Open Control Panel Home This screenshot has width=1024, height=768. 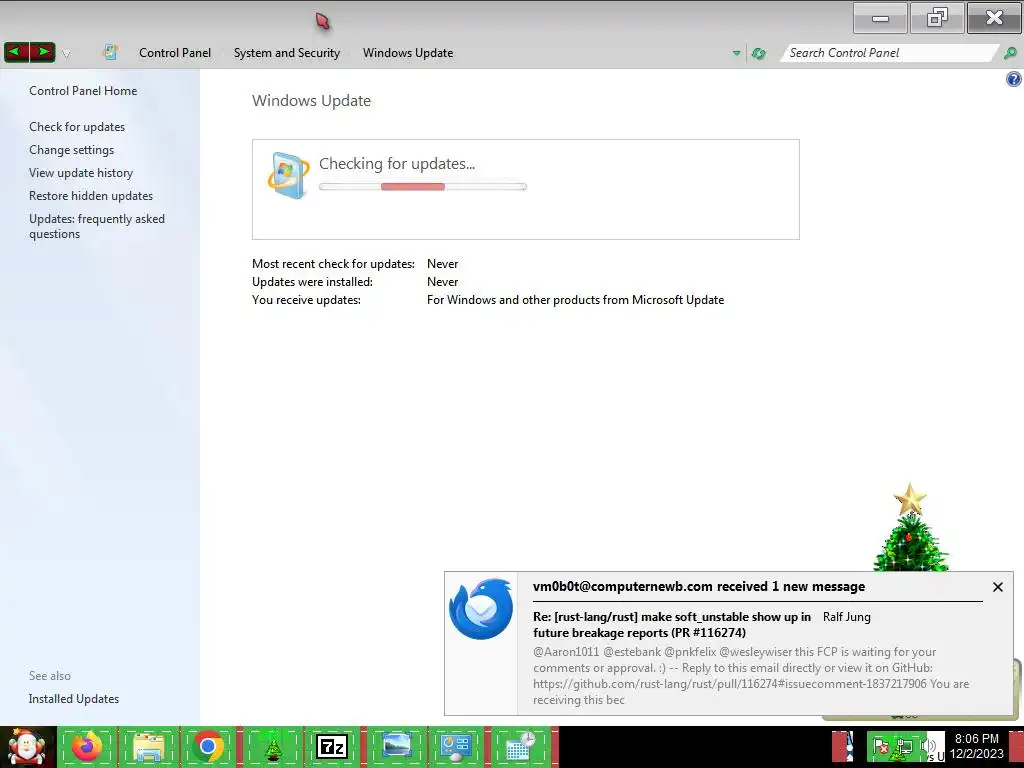coord(83,91)
